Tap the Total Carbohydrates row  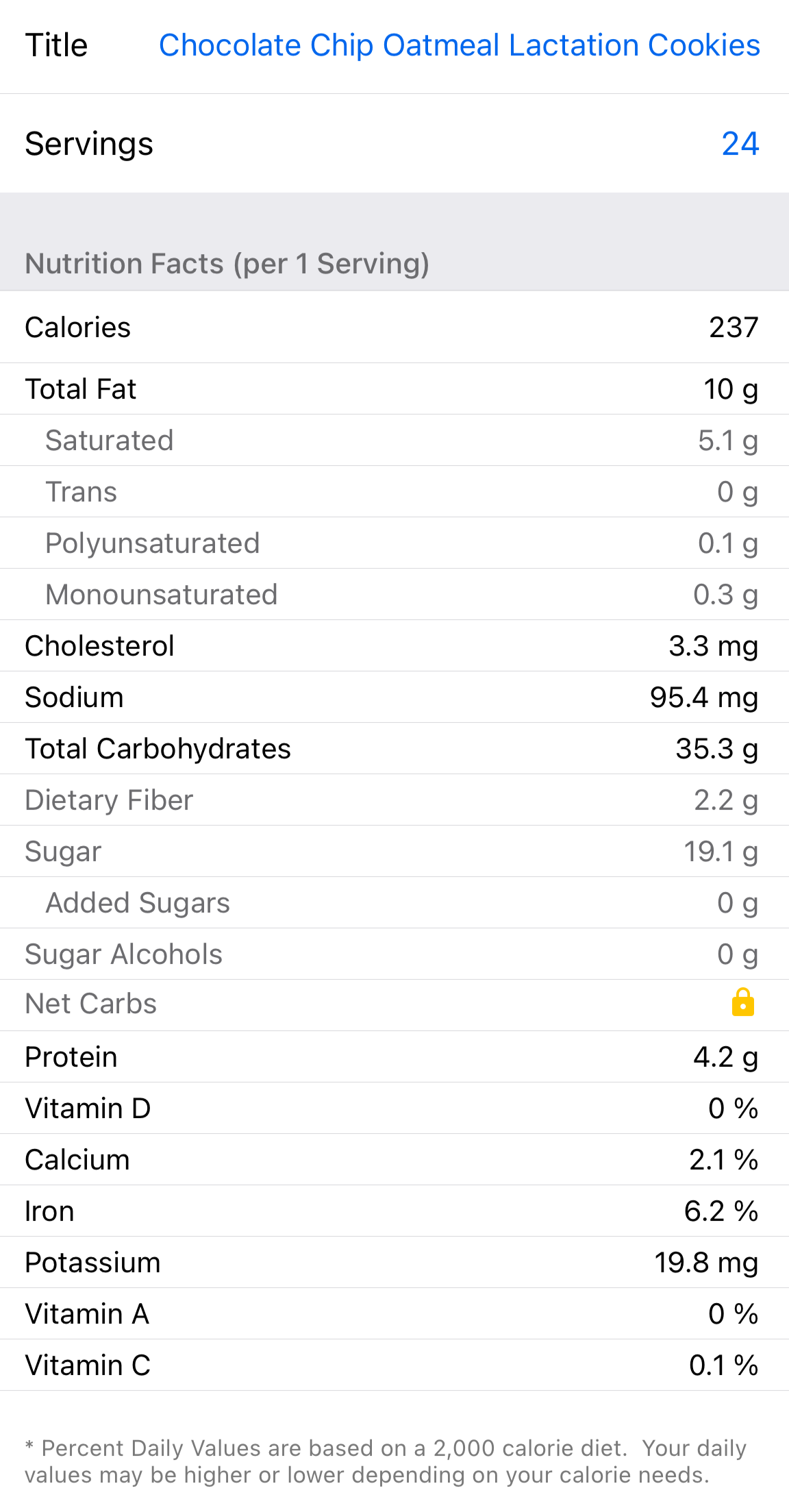pyautogui.click(x=394, y=749)
